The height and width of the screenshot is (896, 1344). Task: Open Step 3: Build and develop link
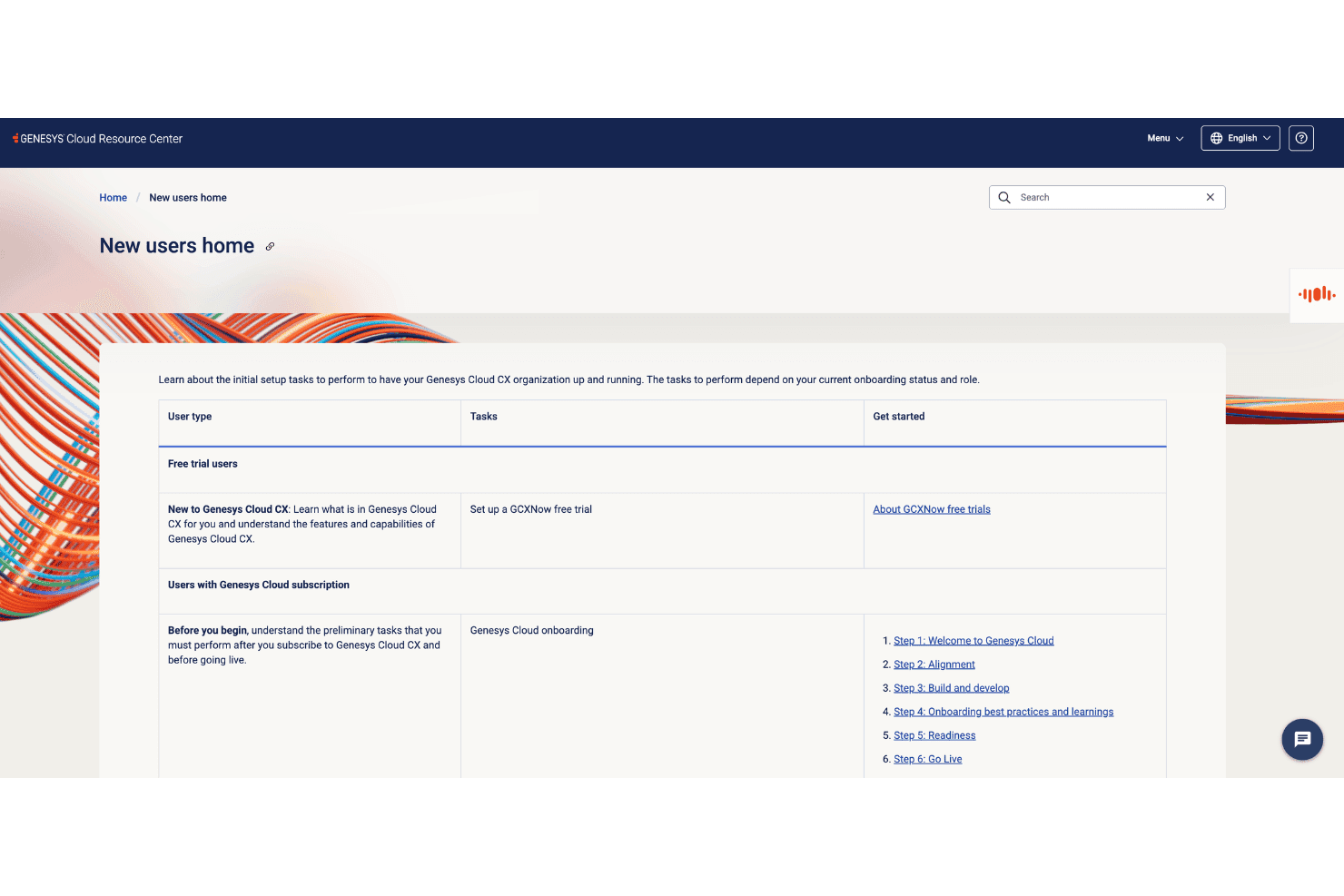point(952,688)
